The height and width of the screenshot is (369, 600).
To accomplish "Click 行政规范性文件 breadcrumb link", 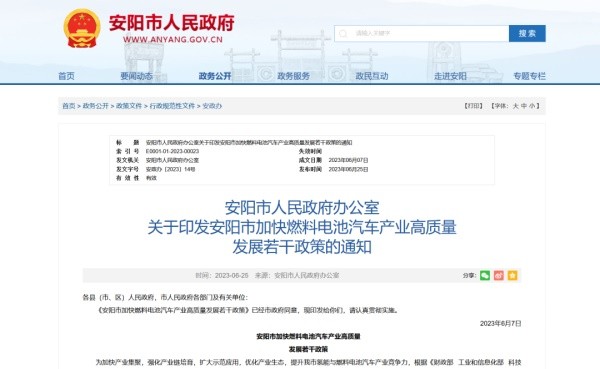I will click(x=172, y=106).
